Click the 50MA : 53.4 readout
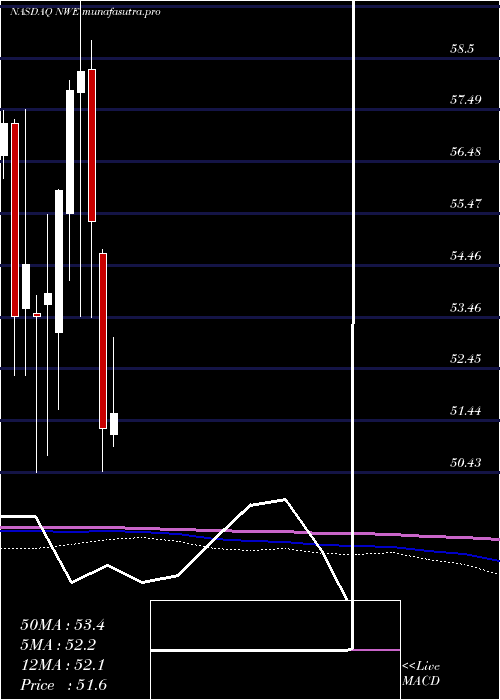 [x=62, y=625]
